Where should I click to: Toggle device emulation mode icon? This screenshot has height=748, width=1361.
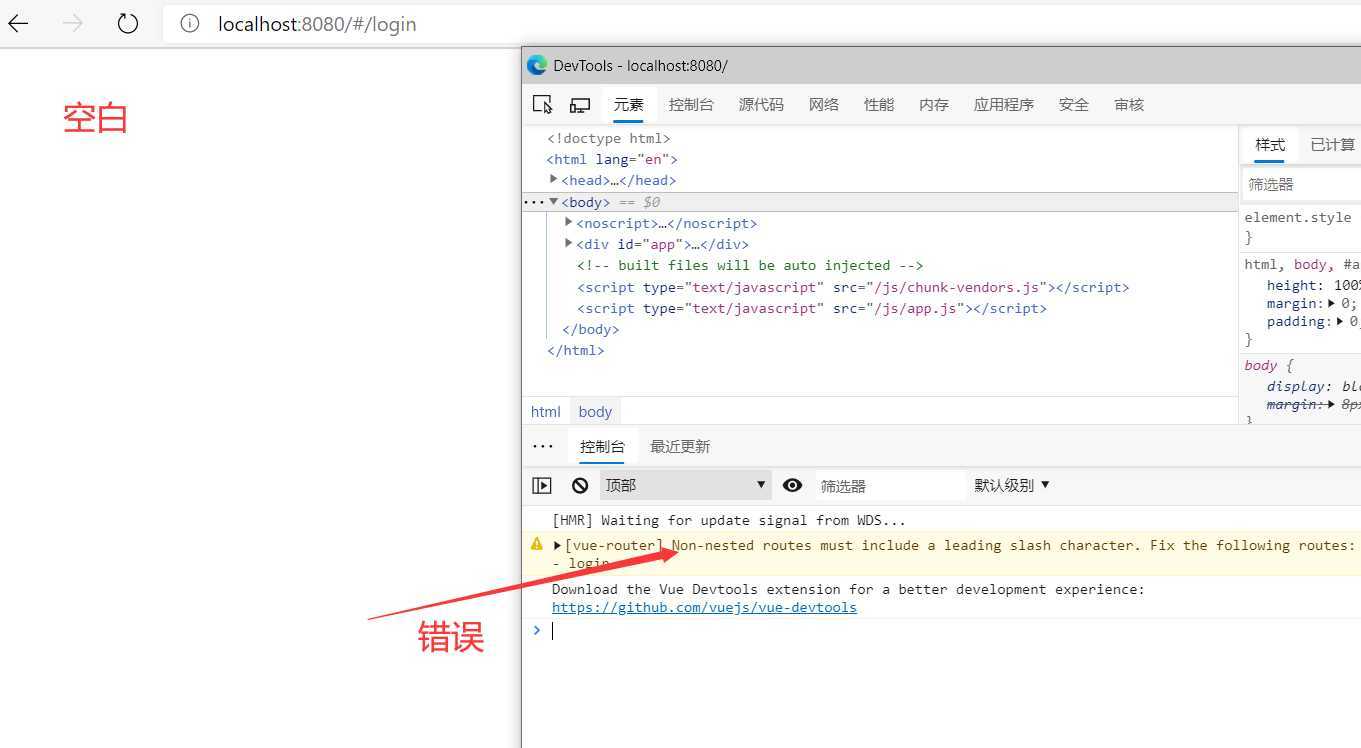(580, 105)
